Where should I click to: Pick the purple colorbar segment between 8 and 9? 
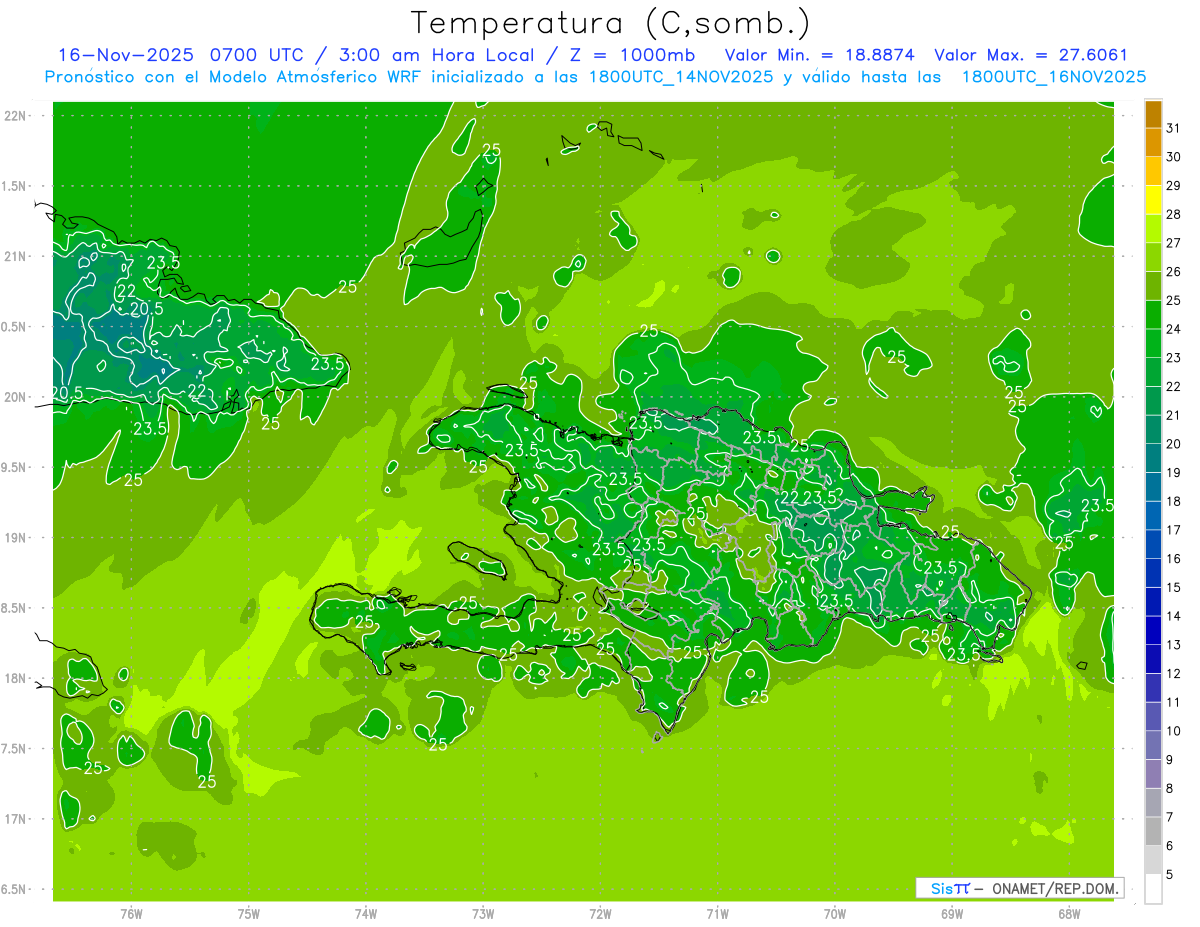[x=1153, y=774]
